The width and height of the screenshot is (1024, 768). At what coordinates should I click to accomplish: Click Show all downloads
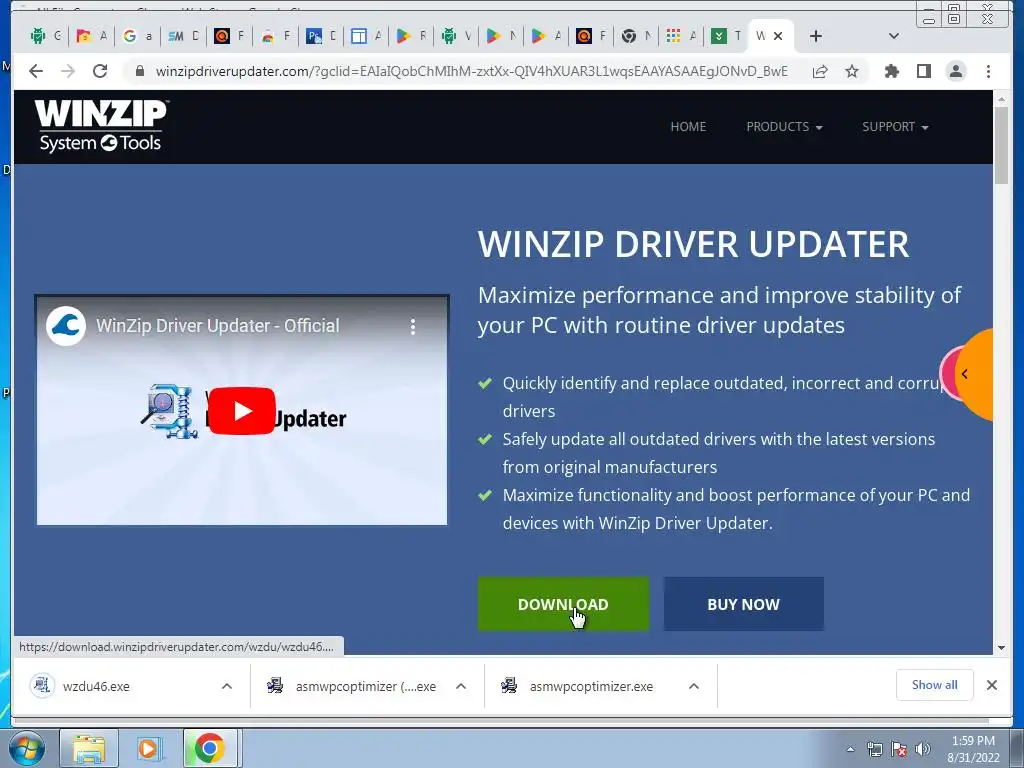[x=935, y=684]
